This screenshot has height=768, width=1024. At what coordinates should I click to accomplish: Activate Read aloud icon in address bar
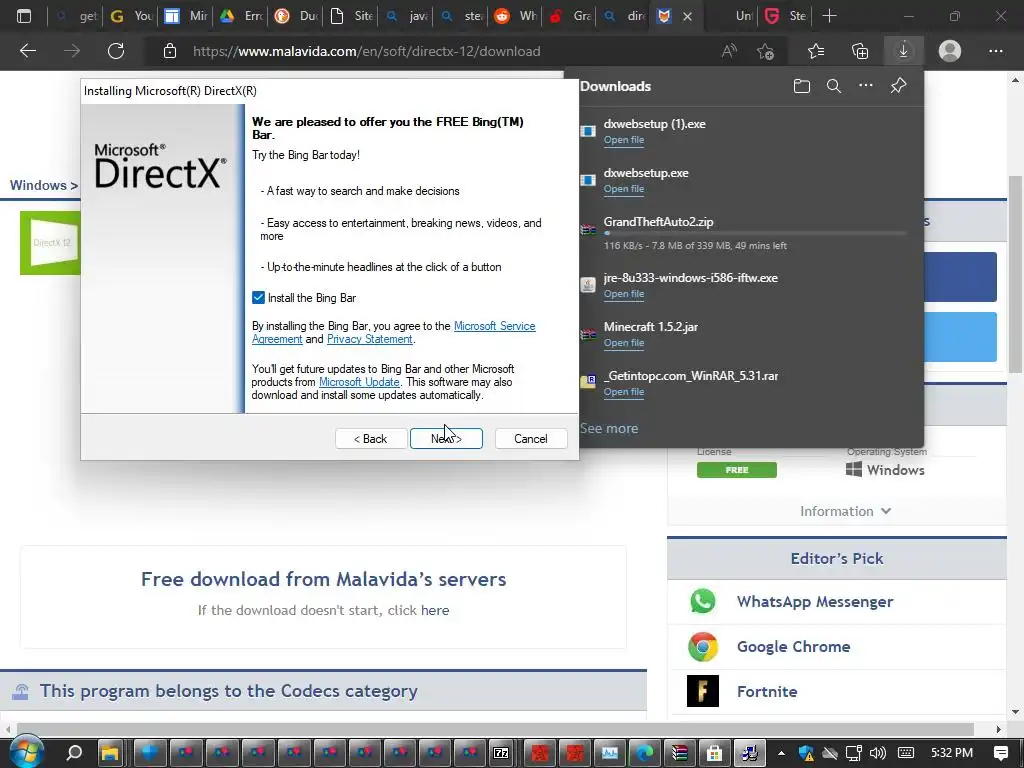(x=729, y=51)
